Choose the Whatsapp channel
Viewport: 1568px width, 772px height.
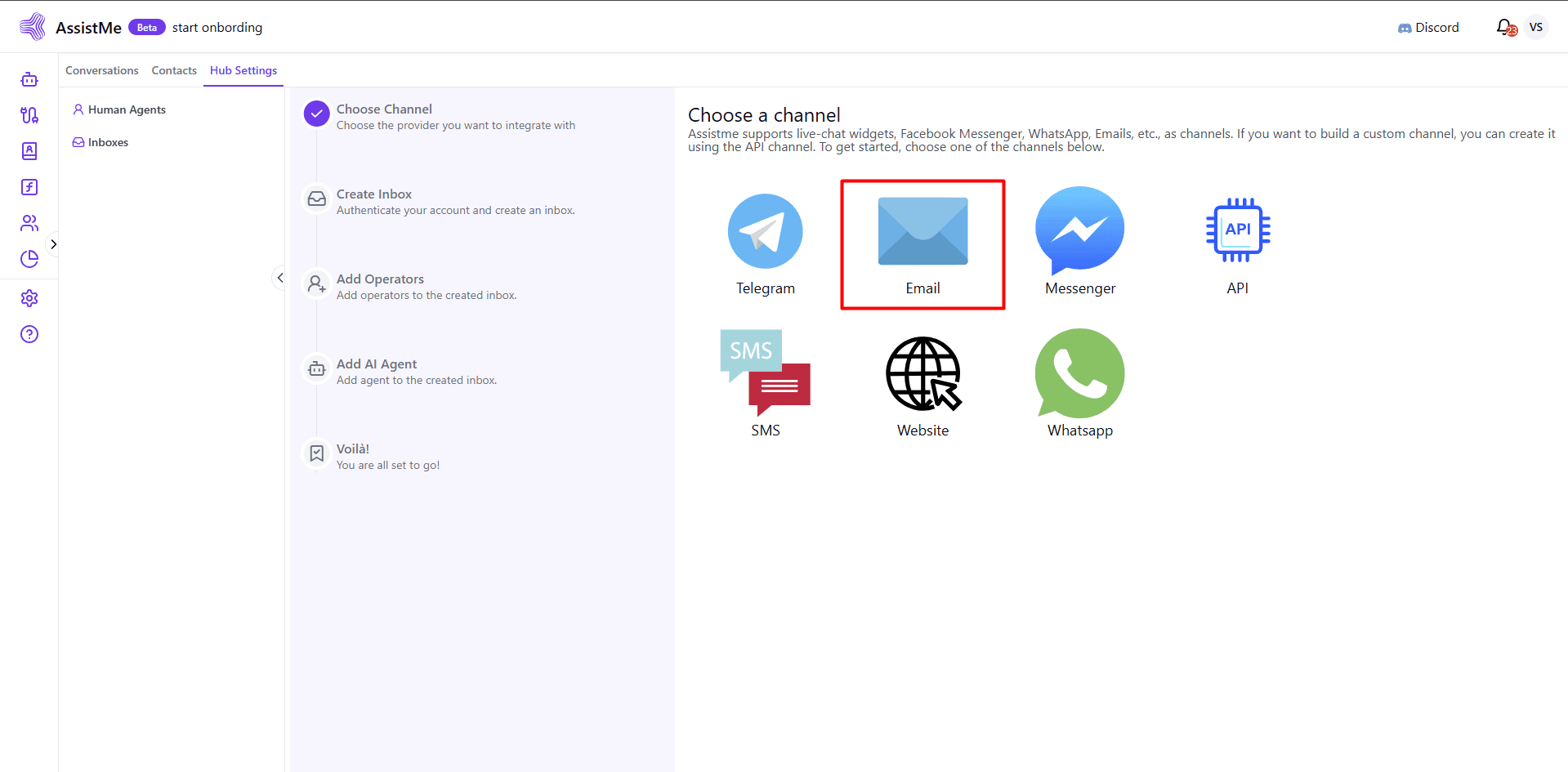coord(1080,384)
